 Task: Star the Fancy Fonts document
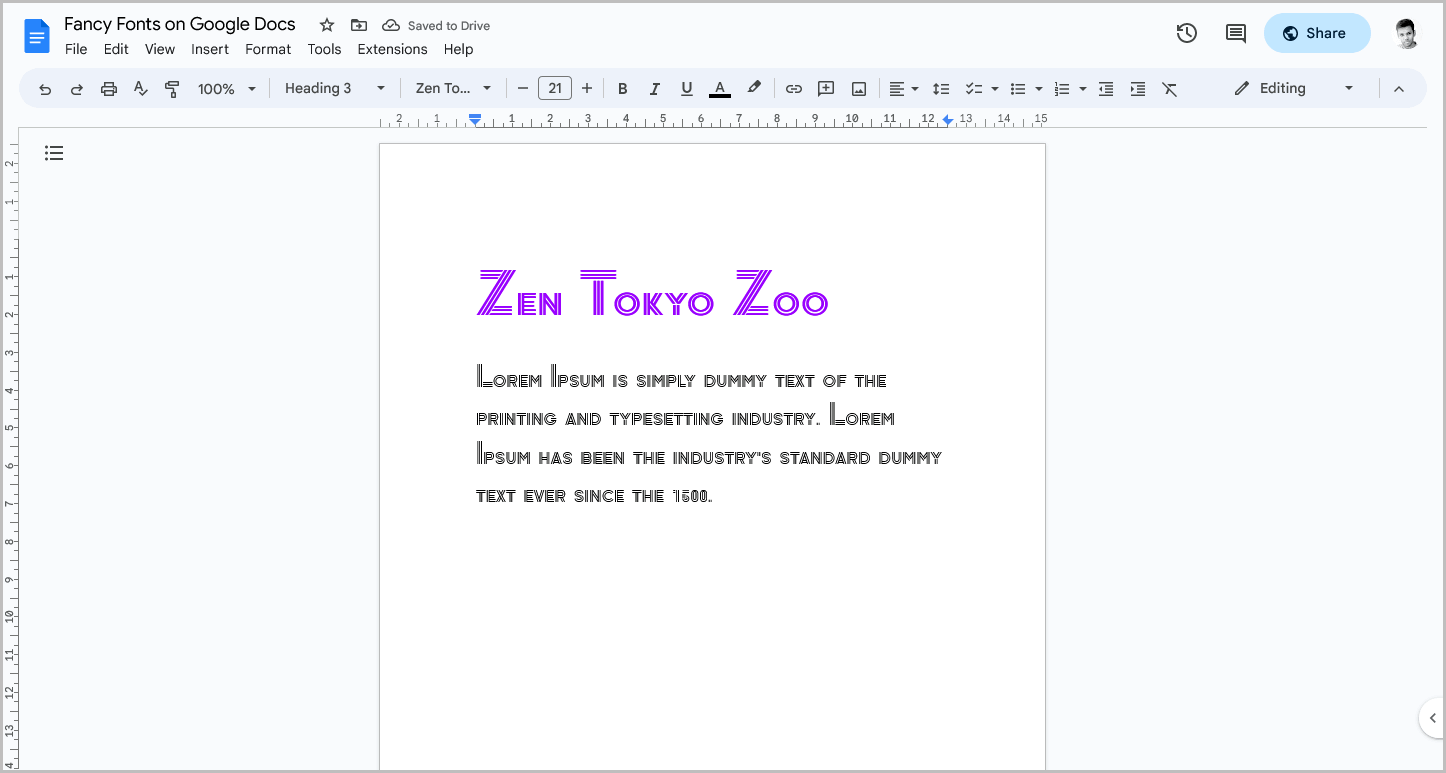click(326, 24)
